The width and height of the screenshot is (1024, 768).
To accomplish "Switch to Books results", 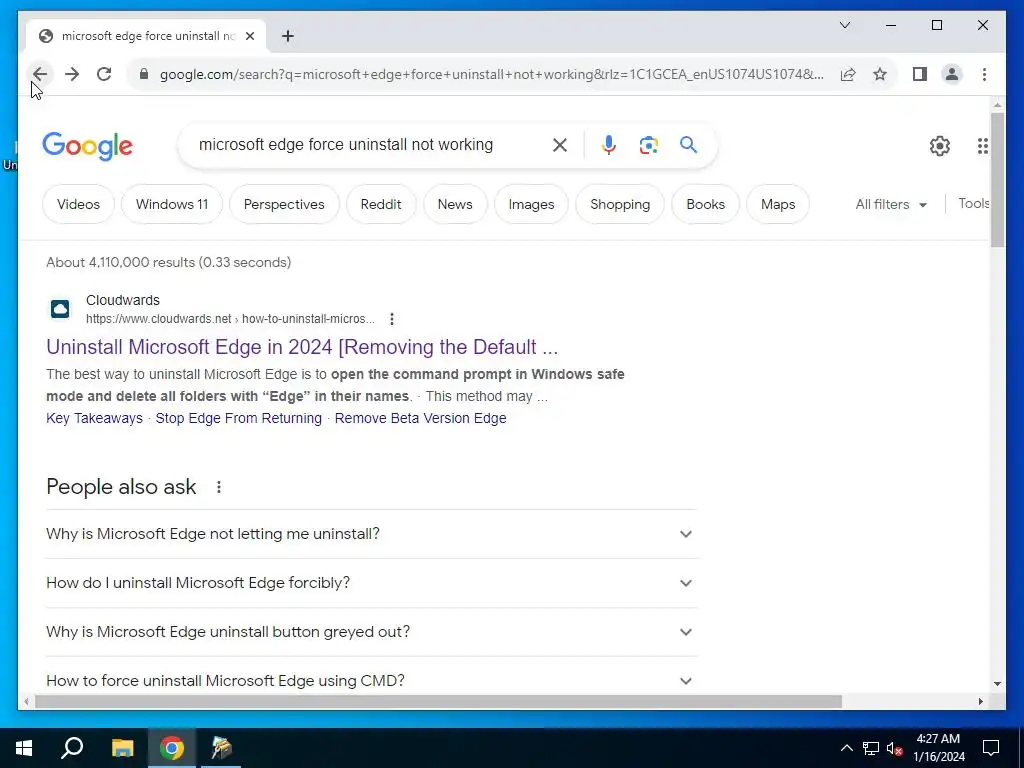I will pos(705,204).
